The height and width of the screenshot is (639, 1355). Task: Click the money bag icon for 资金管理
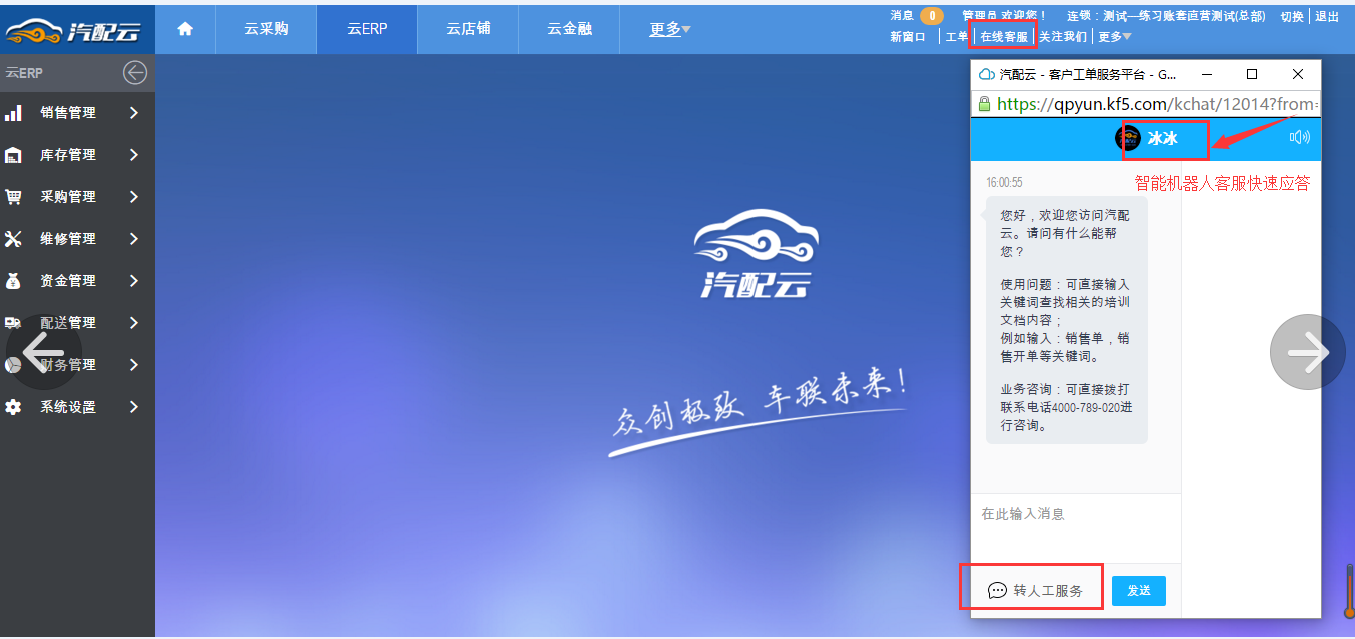tap(13, 281)
